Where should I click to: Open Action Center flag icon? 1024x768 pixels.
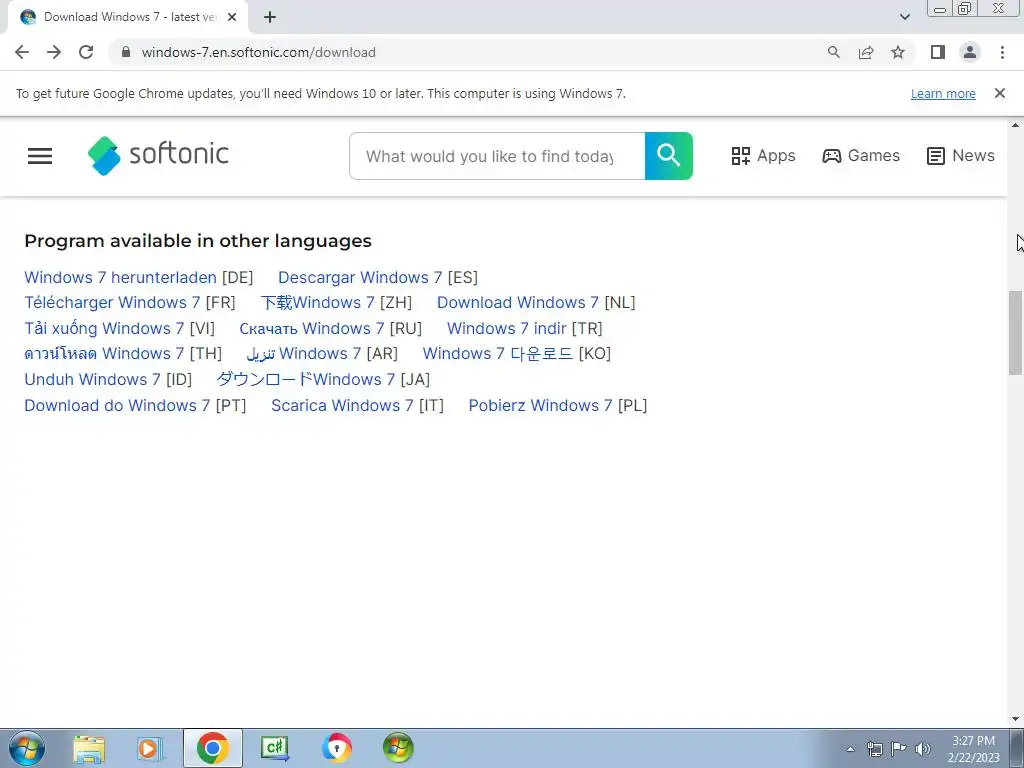pyautogui.click(x=899, y=749)
